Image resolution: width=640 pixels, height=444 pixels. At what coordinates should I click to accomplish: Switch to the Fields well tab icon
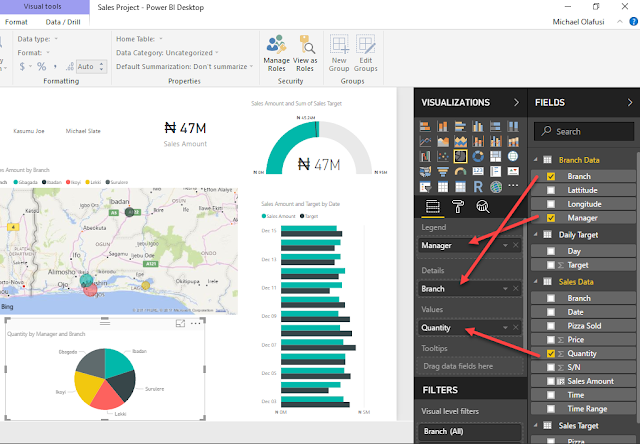pos(433,206)
